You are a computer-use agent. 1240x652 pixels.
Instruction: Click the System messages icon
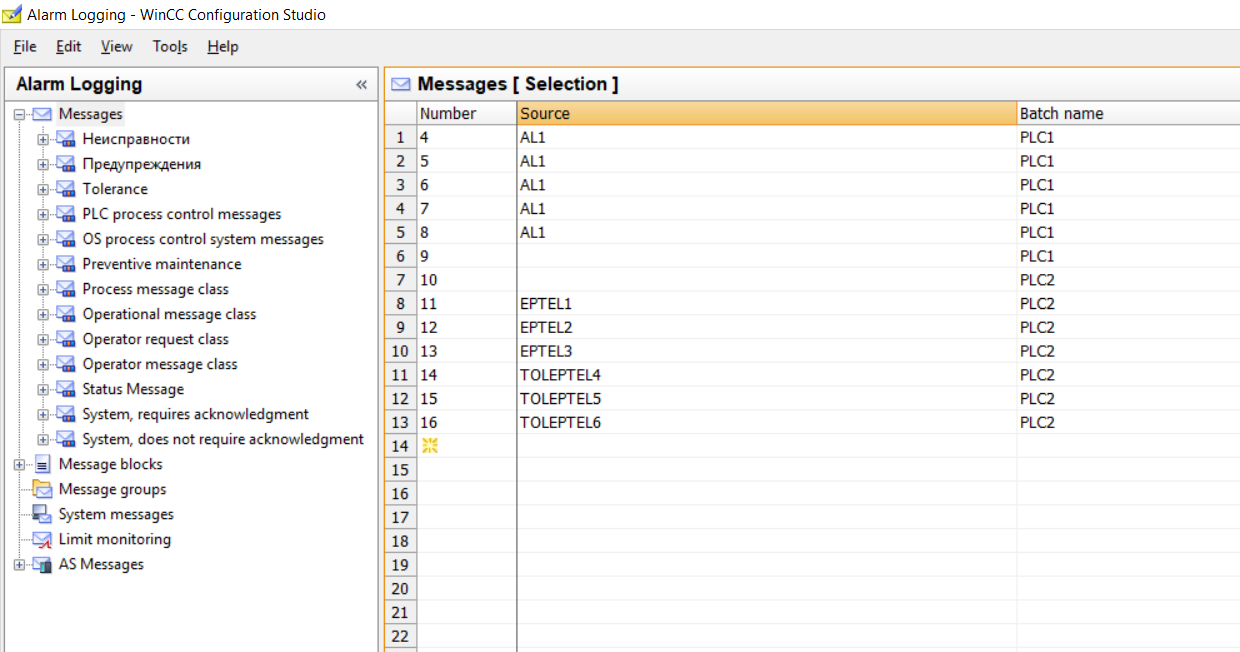coord(42,514)
